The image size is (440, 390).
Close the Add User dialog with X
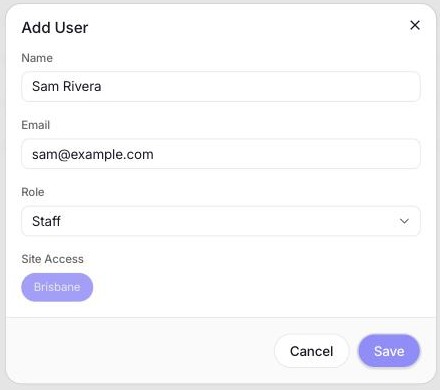(415, 25)
